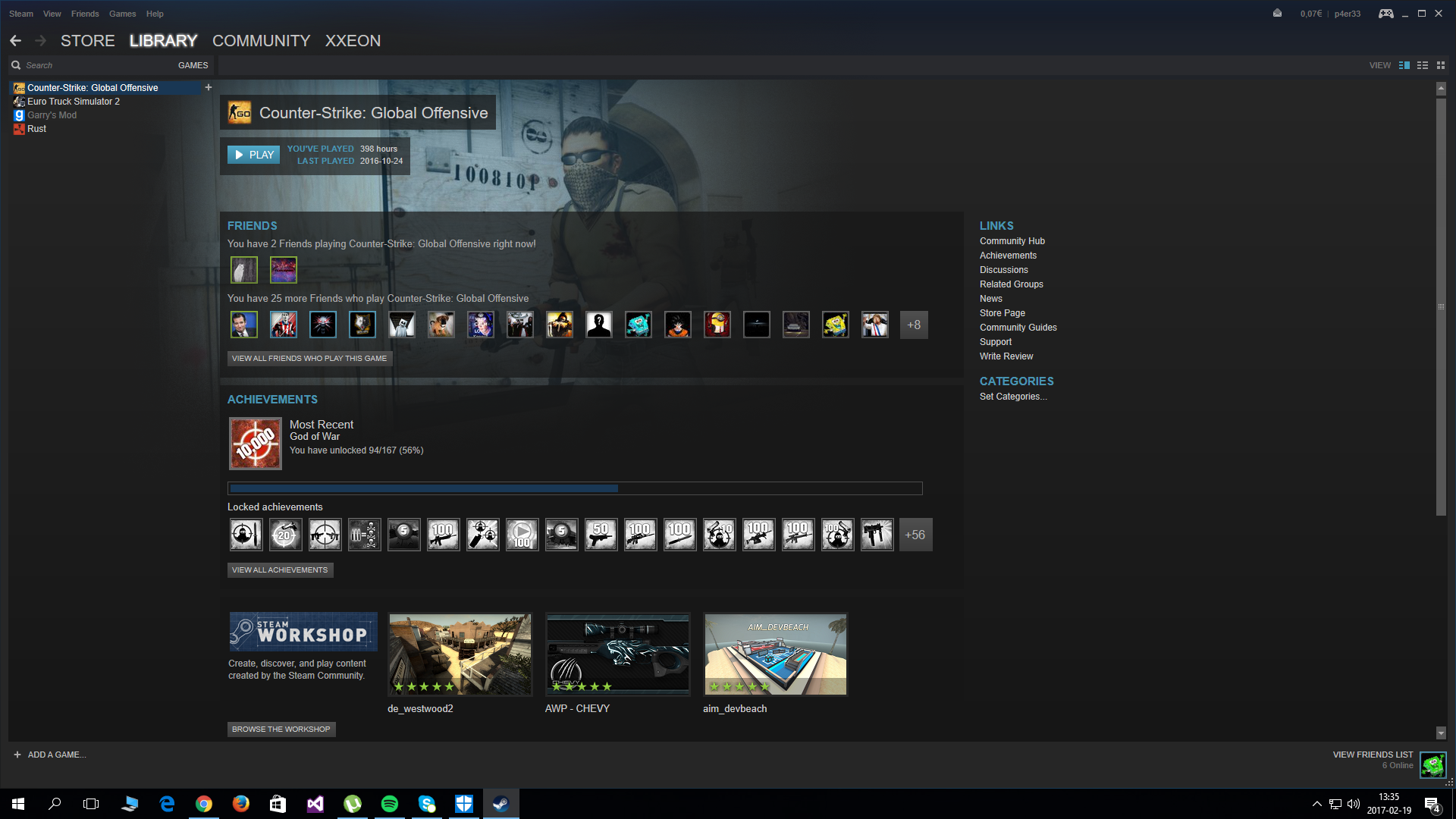Open Visual Studio from the taskbar

(x=315, y=804)
